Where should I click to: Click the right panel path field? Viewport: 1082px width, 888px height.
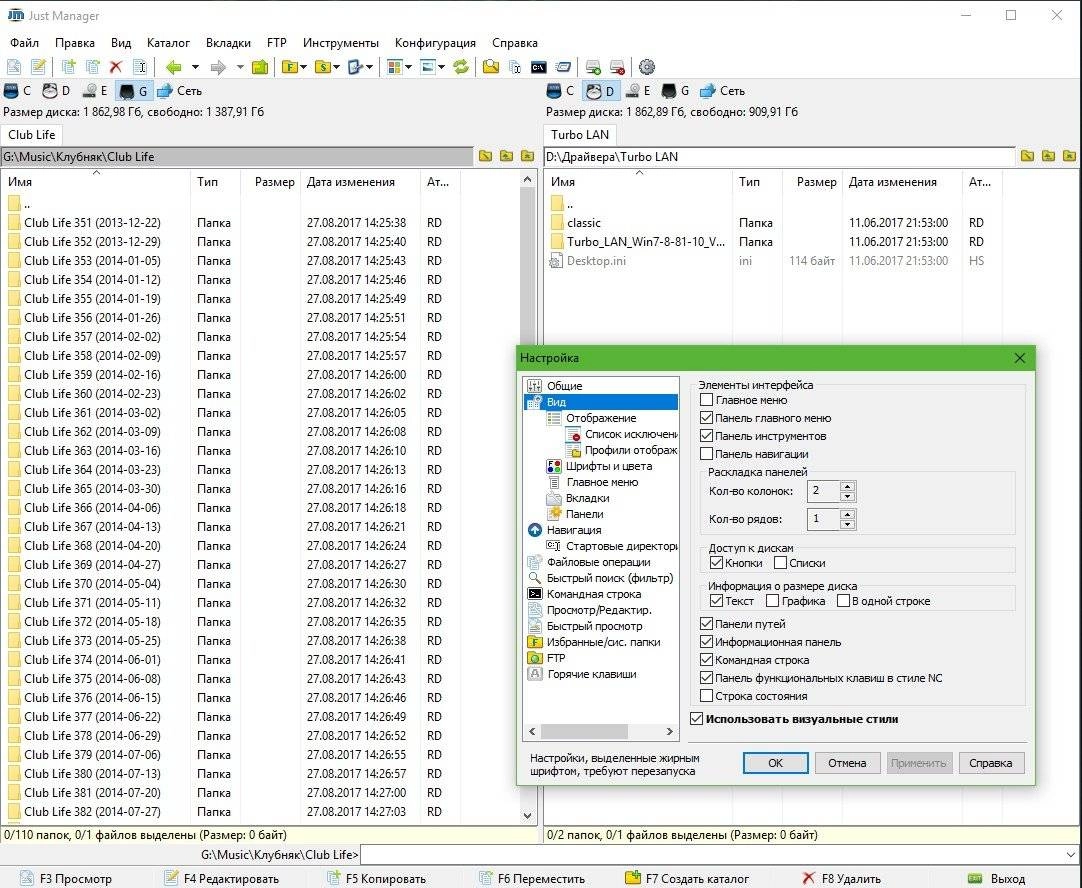coord(780,157)
